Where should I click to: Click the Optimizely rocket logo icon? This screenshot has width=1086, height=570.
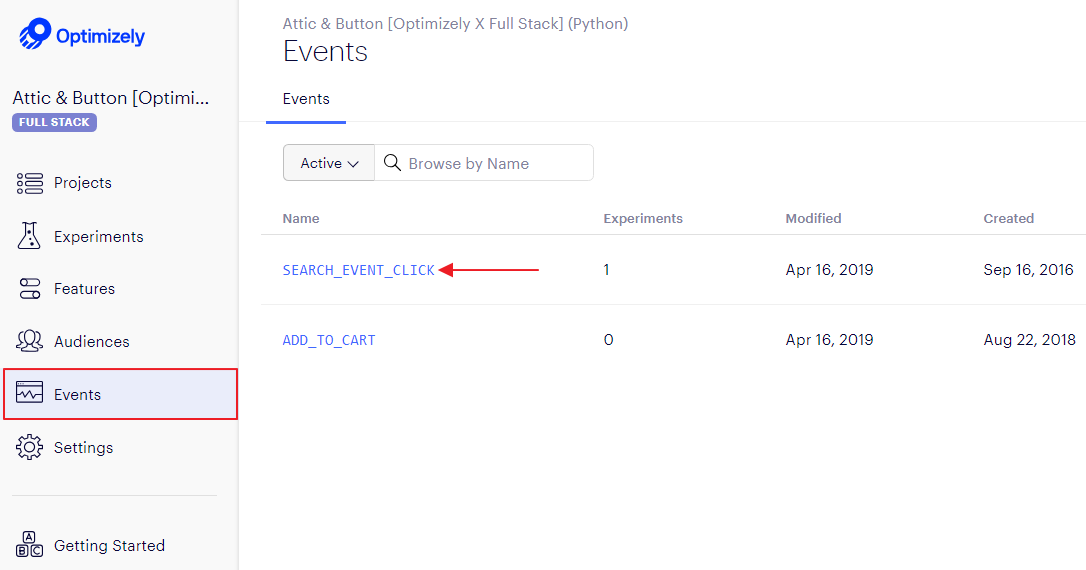click(35, 34)
